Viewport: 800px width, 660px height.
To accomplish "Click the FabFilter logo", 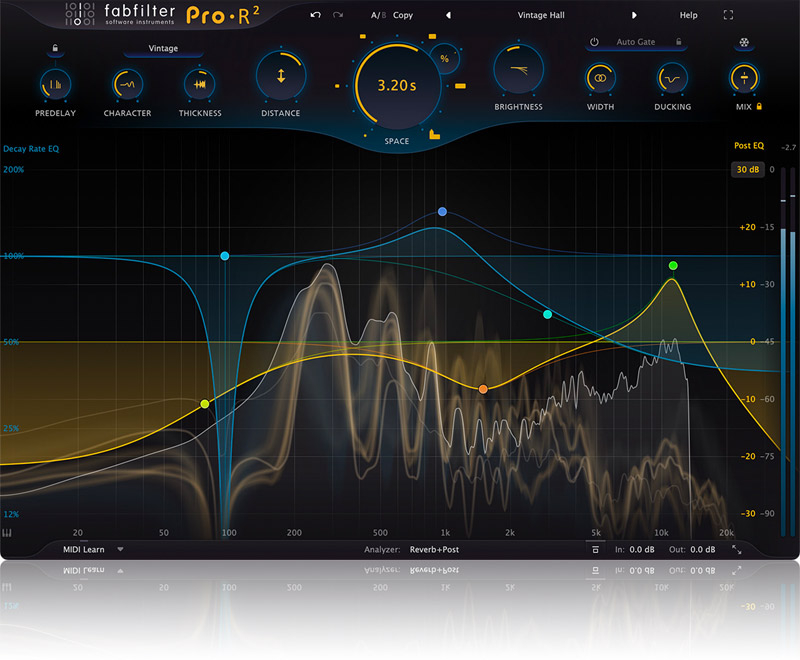I will click(x=120, y=14).
